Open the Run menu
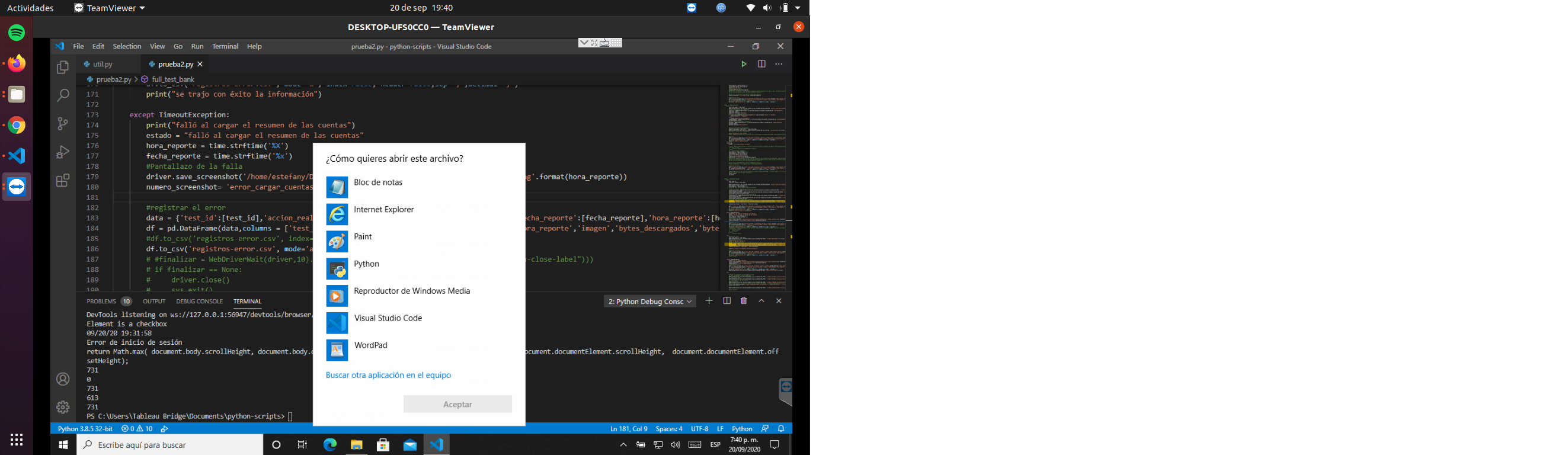The image size is (1568, 455). pos(197,46)
